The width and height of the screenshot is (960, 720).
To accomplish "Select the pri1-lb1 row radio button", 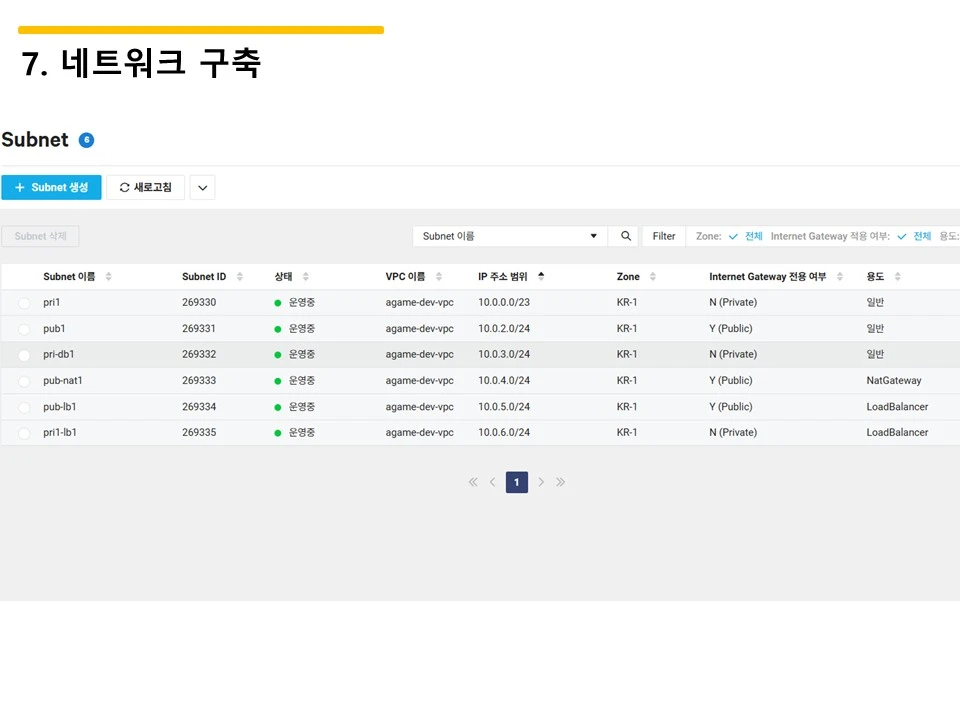I will coord(24,433).
